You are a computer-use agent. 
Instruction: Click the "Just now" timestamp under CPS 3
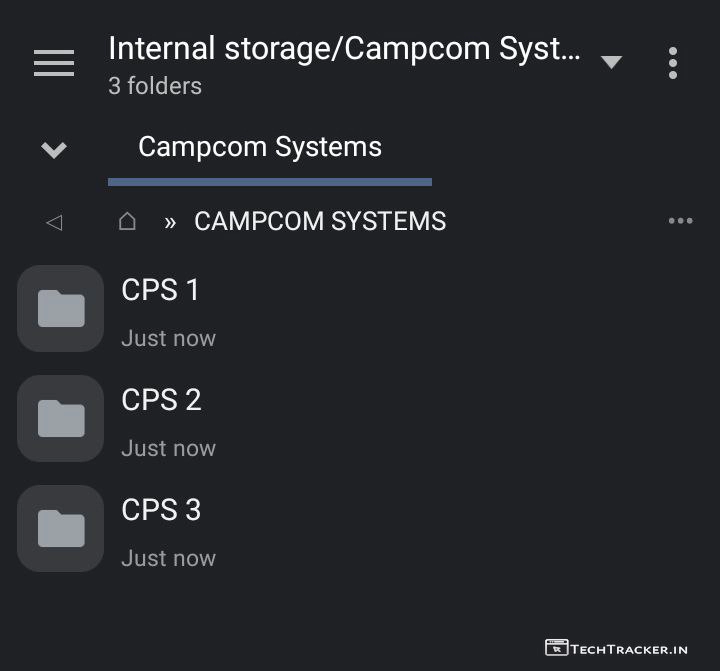168,558
